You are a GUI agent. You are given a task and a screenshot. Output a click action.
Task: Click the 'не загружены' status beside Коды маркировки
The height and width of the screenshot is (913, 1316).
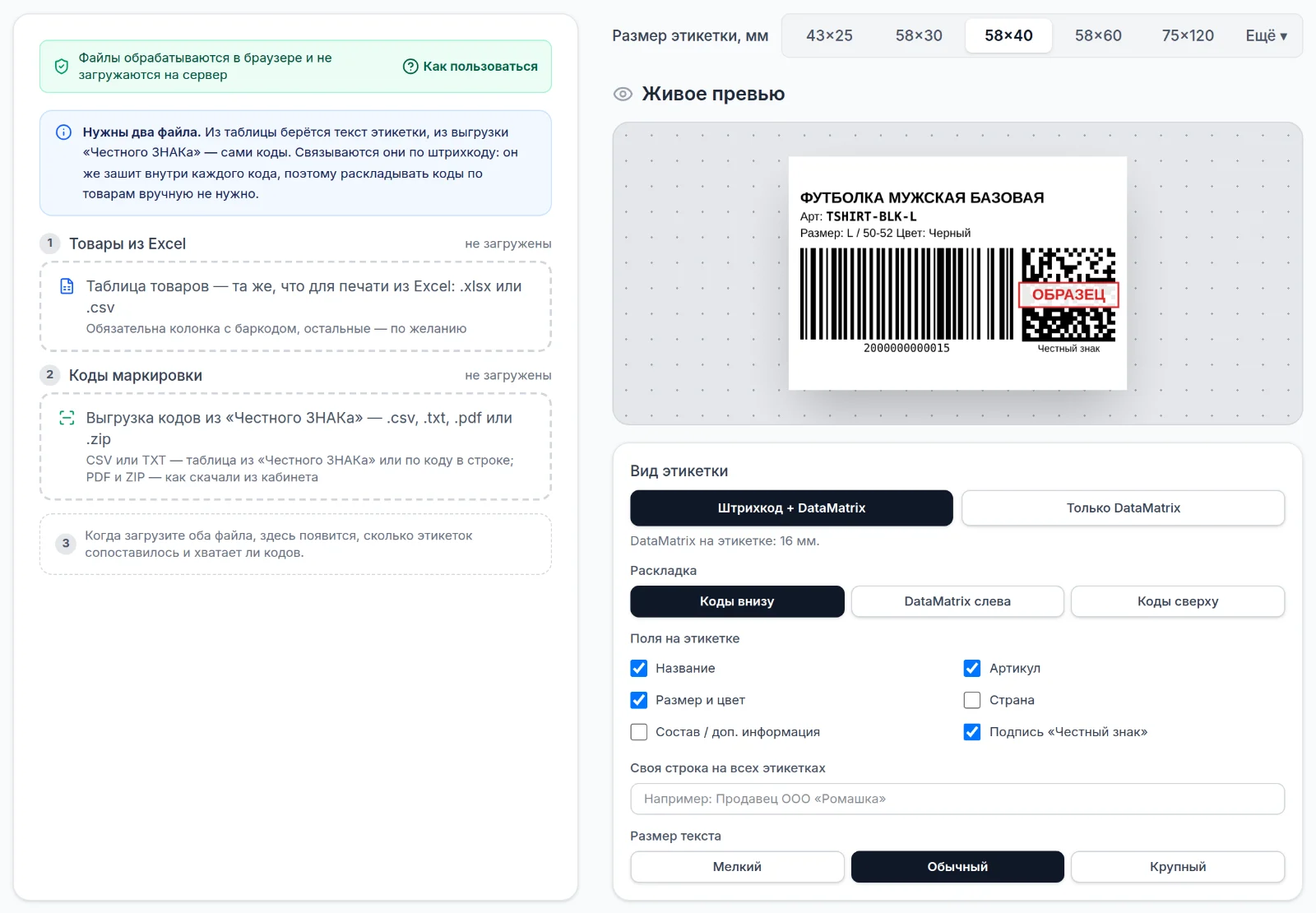508,376
